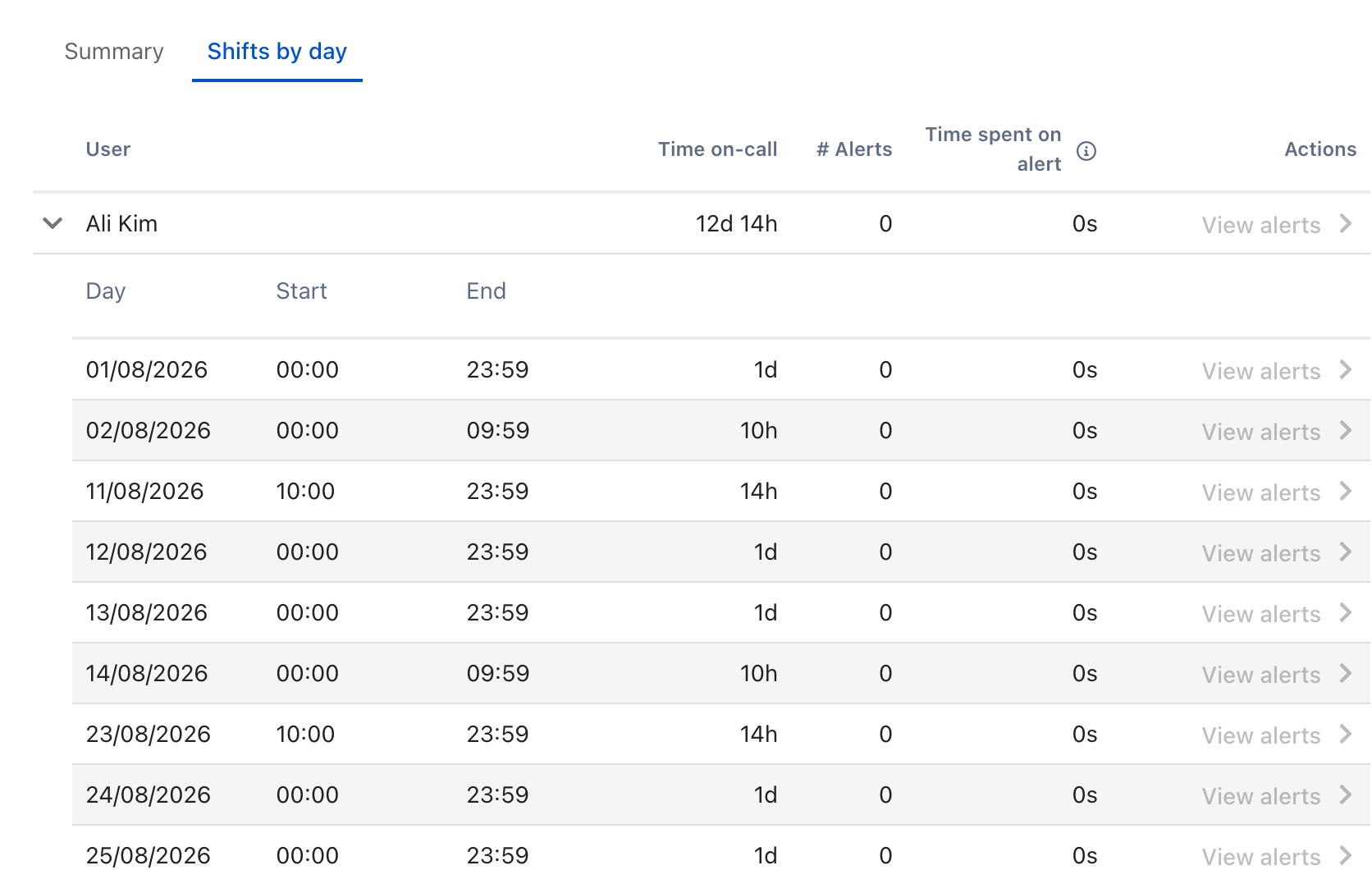
Task: Click the User column header
Action: 108,149
